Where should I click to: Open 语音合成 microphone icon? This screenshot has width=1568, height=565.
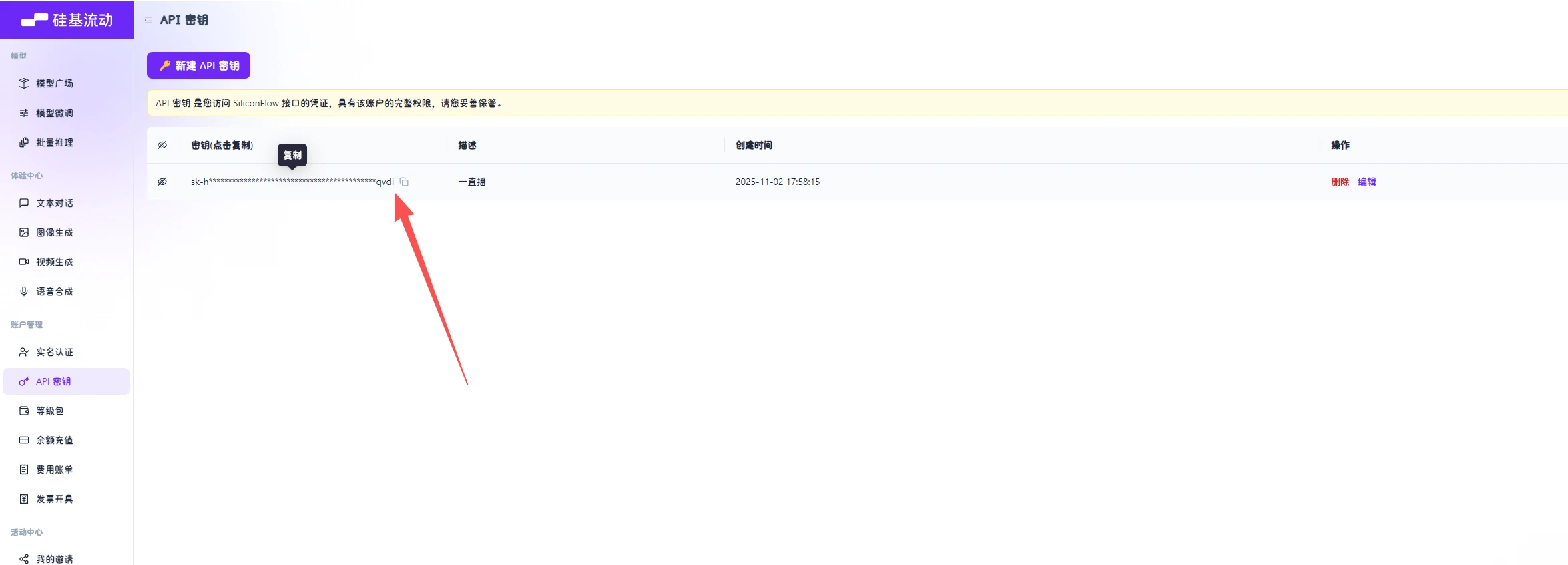(24, 291)
